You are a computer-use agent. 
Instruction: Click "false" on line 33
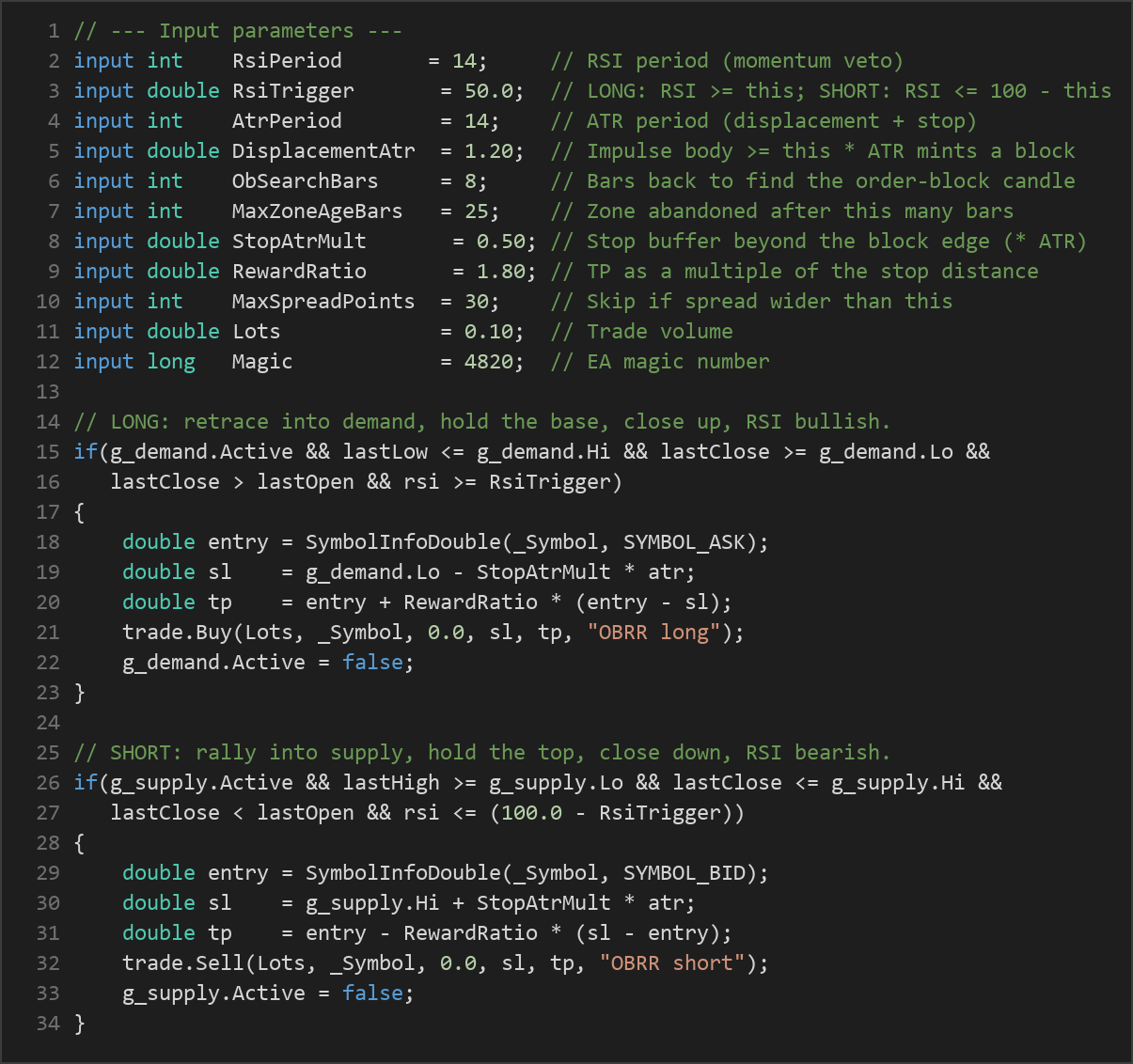372,994
